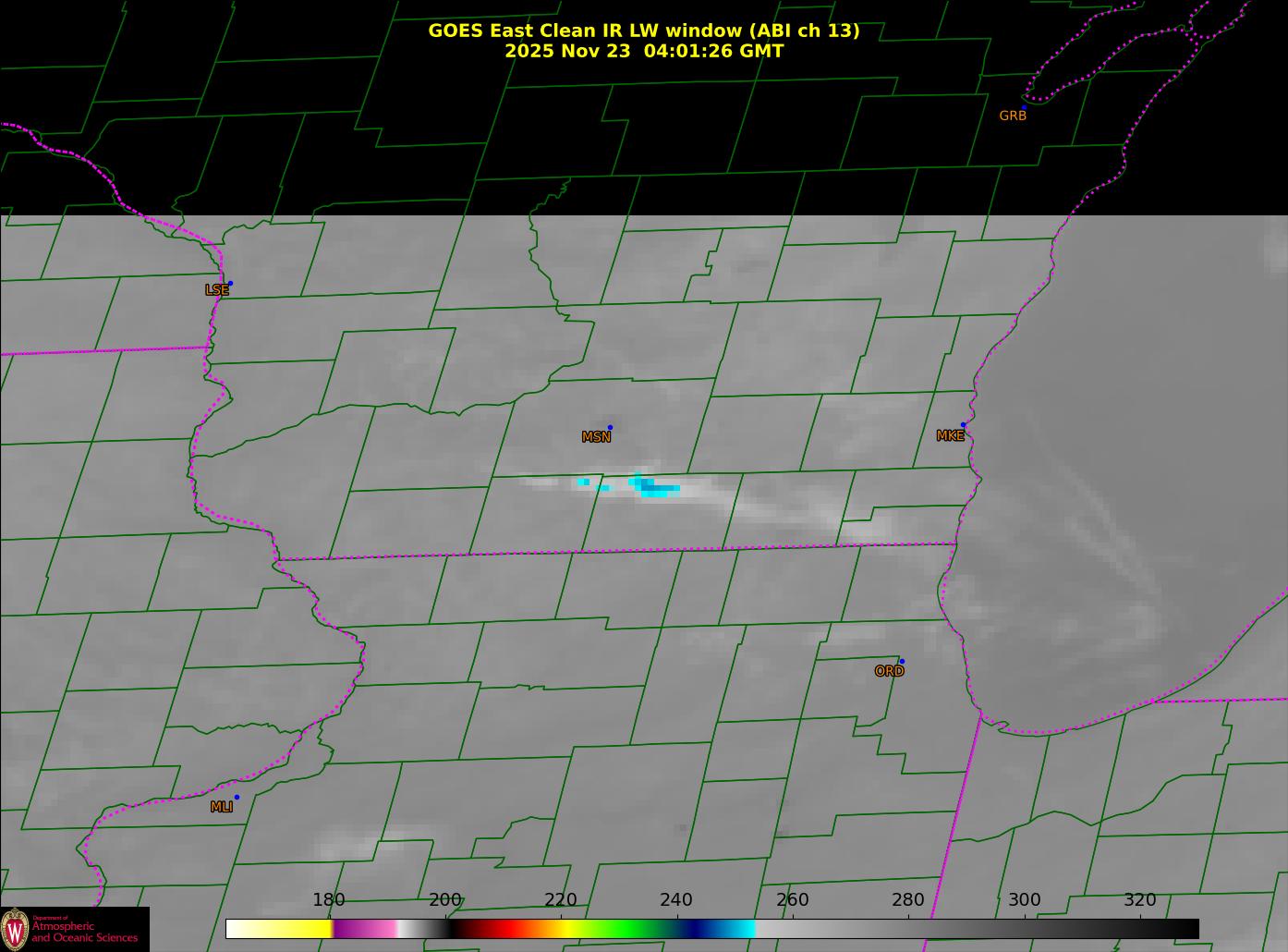Image resolution: width=1288 pixels, height=952 pixels.
Task: Click the yellow segment of the colorbar
Action: pos(296,928)
